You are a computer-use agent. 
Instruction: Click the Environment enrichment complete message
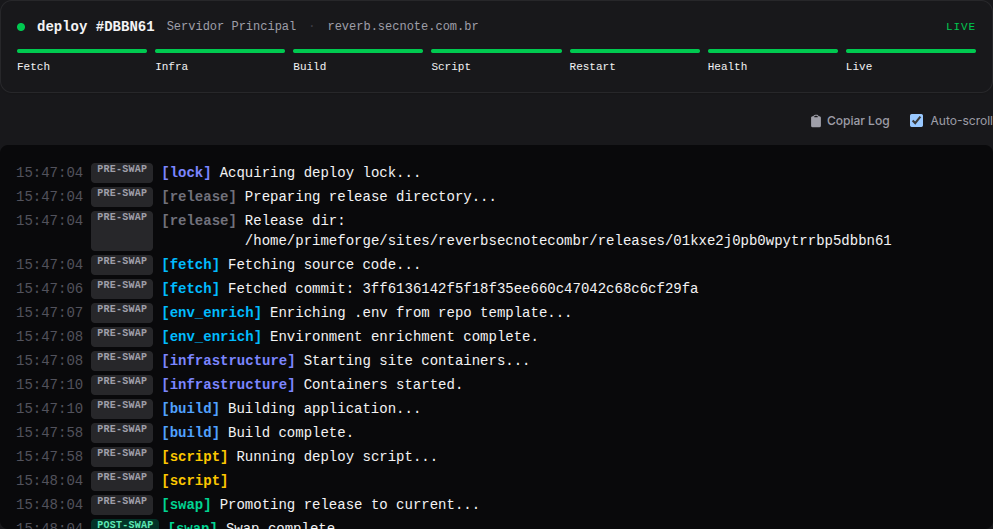[404, 336]
